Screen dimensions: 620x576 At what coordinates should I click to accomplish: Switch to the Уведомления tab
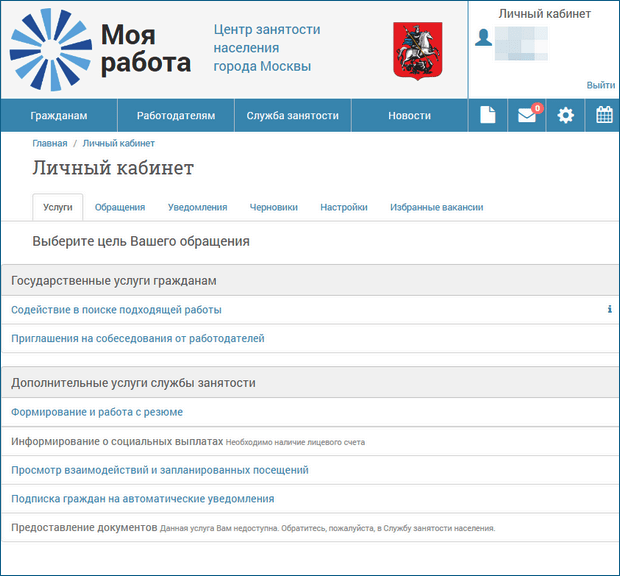tap(197, 207)
